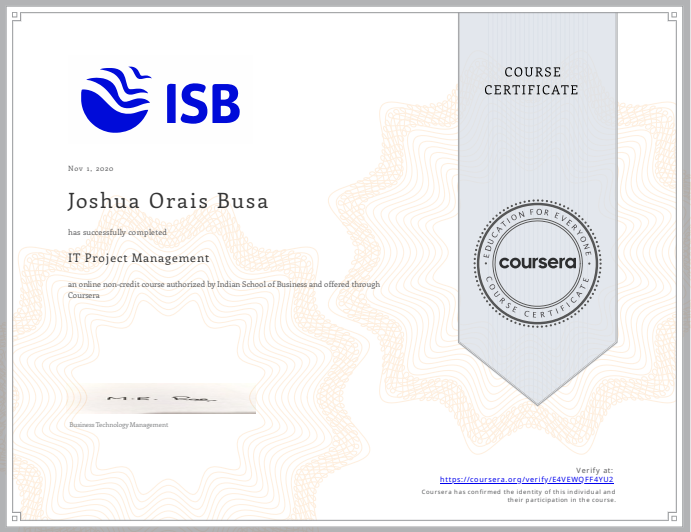Click the ISB logo
The height and width of the screenshot is (532, 691).
[160, 100]
